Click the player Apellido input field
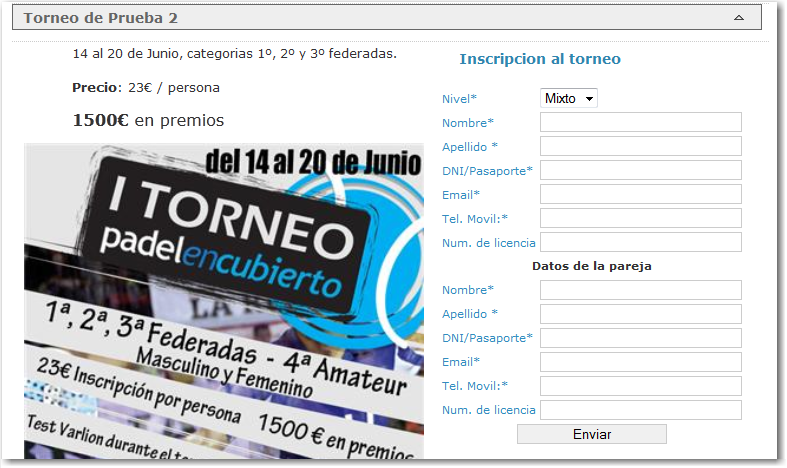This screenshot has width=787, height=468. [640, 146]
